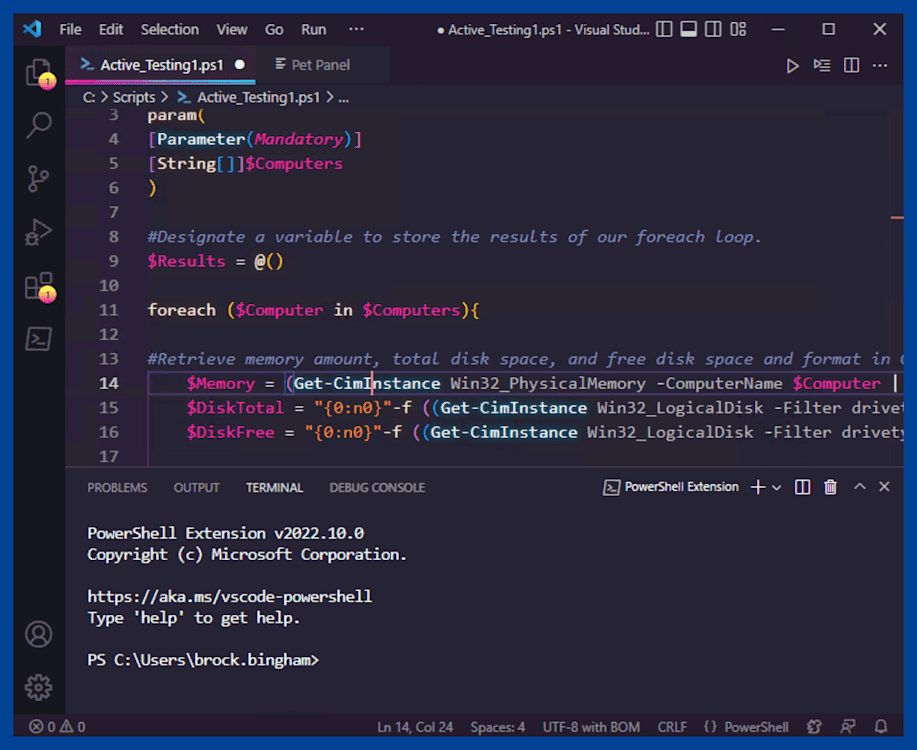This screenshot has height=750, width=917.
Task: Click line number 14 in gutter
Action: (109, 383)
